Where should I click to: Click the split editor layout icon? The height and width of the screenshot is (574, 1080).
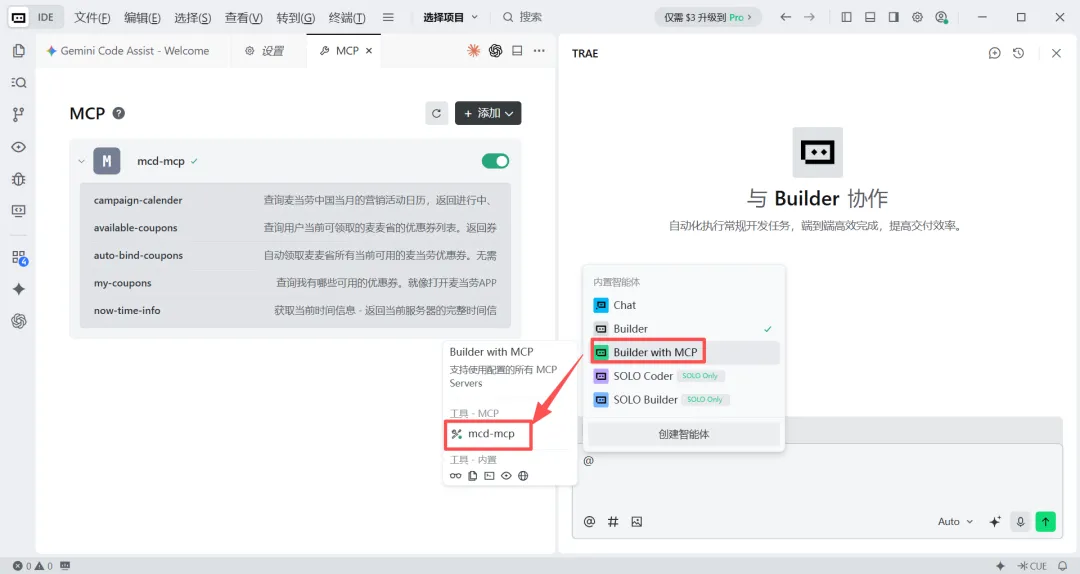[x=517, y=50]
